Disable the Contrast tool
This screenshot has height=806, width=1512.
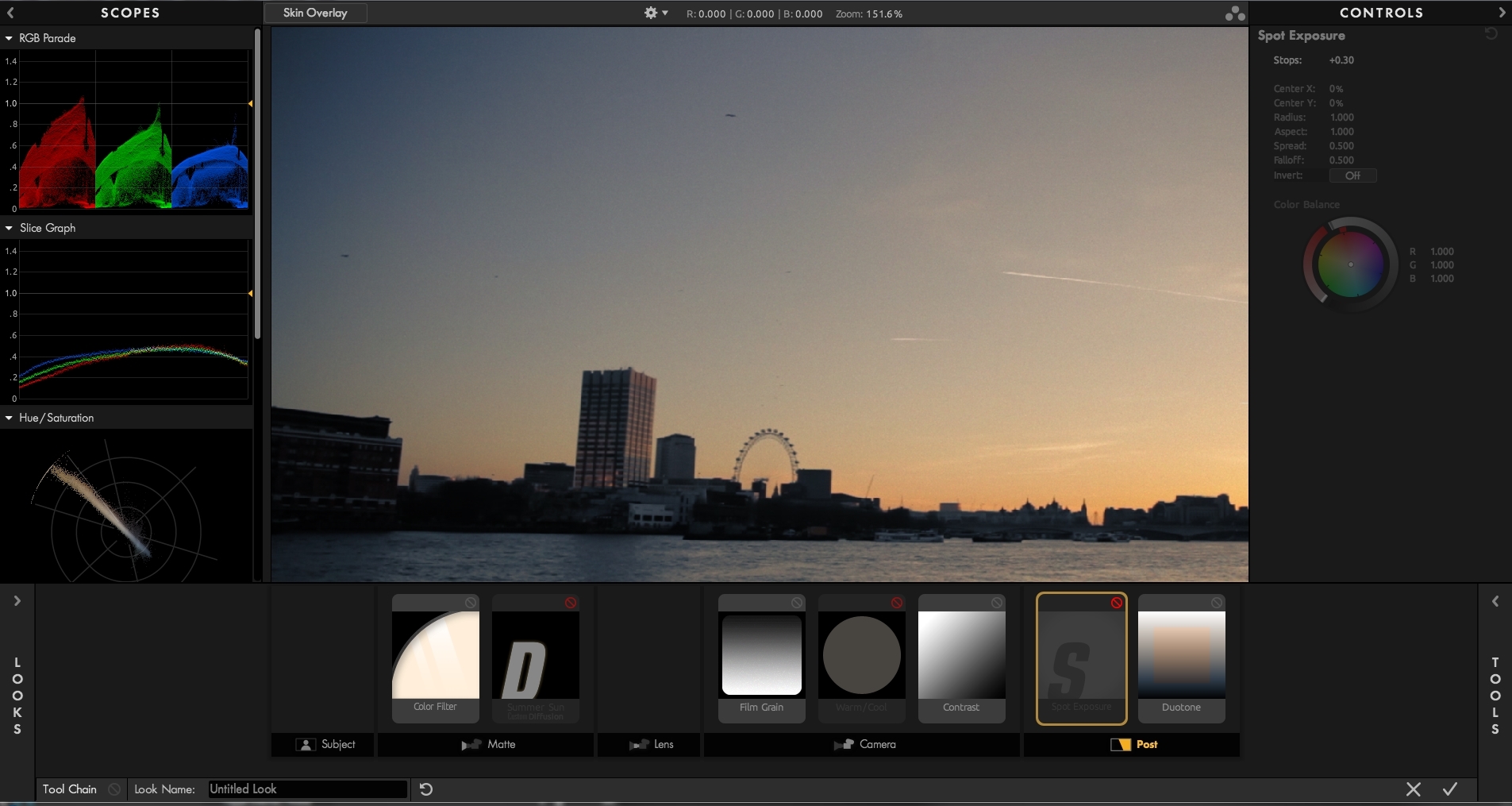[997, 603]
